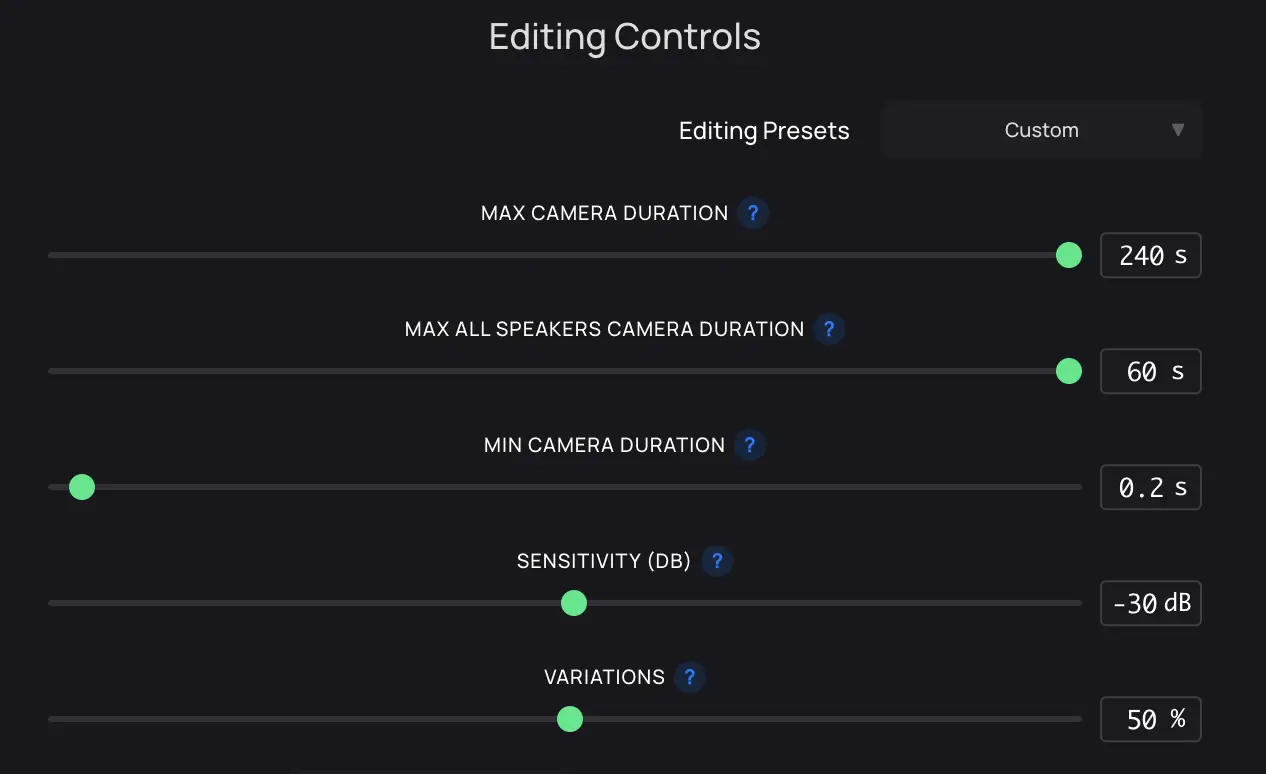This screenshot has height=774, width=1266.
Task: Open help for Max Camera Duration
Action: point(753,213)
